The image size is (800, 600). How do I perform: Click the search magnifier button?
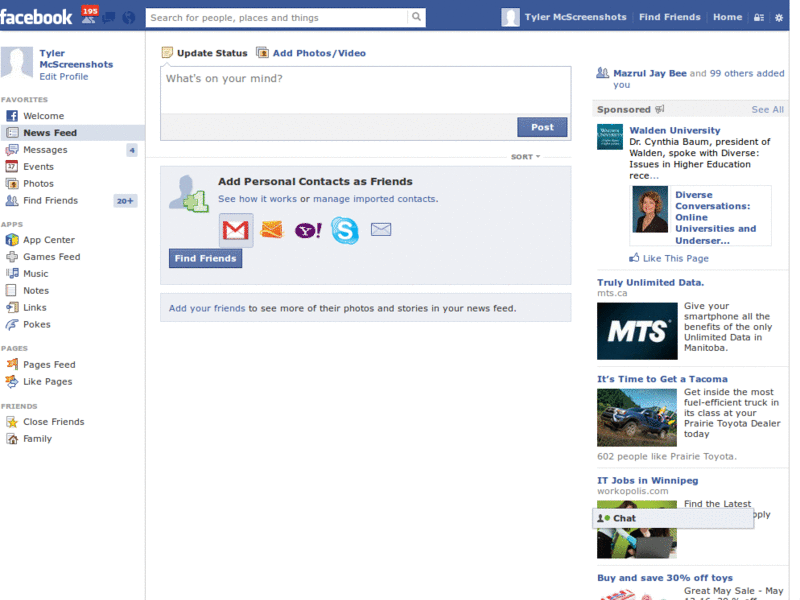tap(416, 17)
